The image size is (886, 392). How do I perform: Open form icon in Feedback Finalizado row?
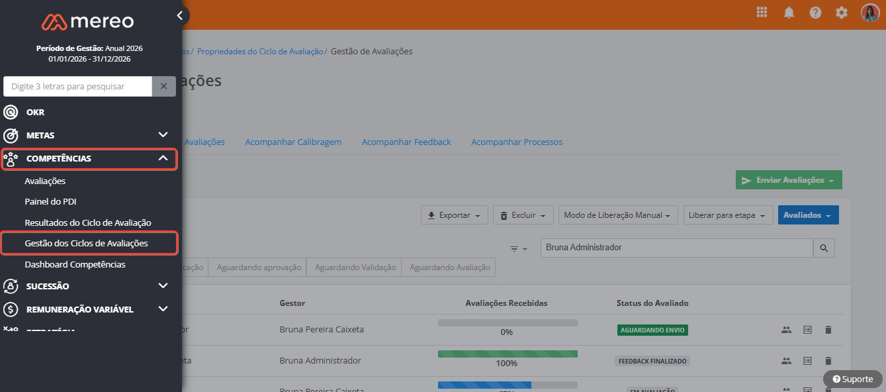coord(807,360)
